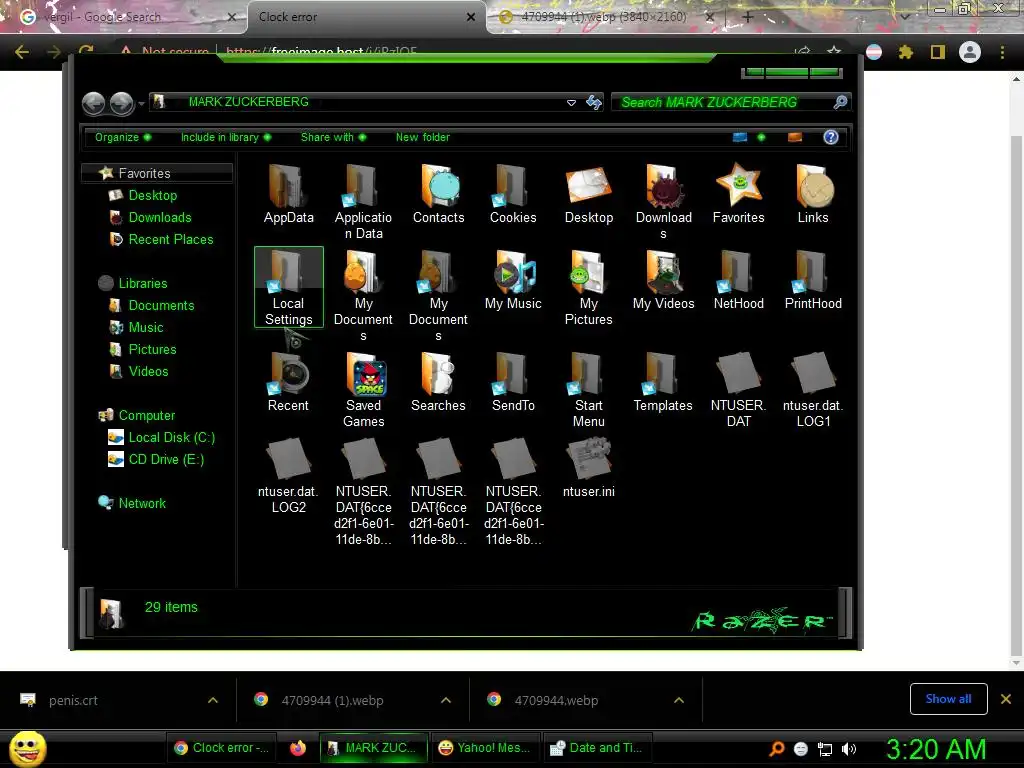Select the ntuser.dat.LOG1 file icon
This screenshot has width=1024, height=768.
pos(813,374)
